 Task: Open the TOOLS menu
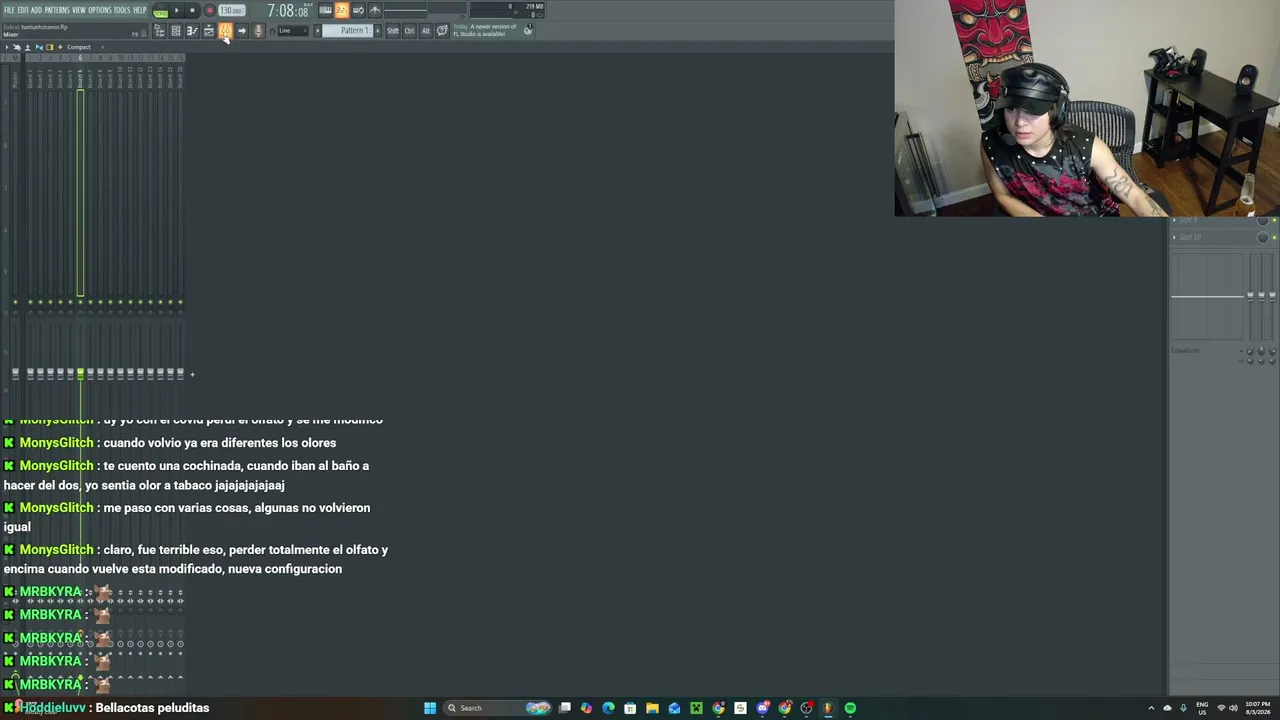click(122, 10)
